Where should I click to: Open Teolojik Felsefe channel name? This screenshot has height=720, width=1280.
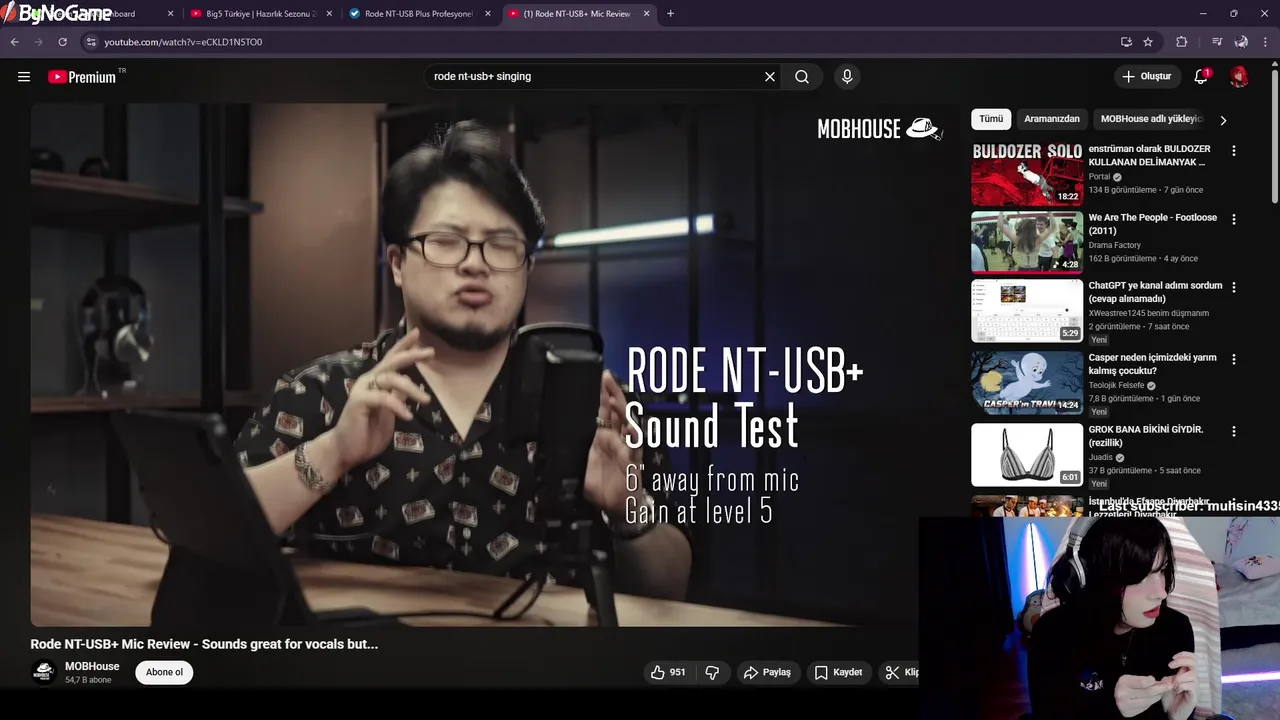[x=1119, y=385]
